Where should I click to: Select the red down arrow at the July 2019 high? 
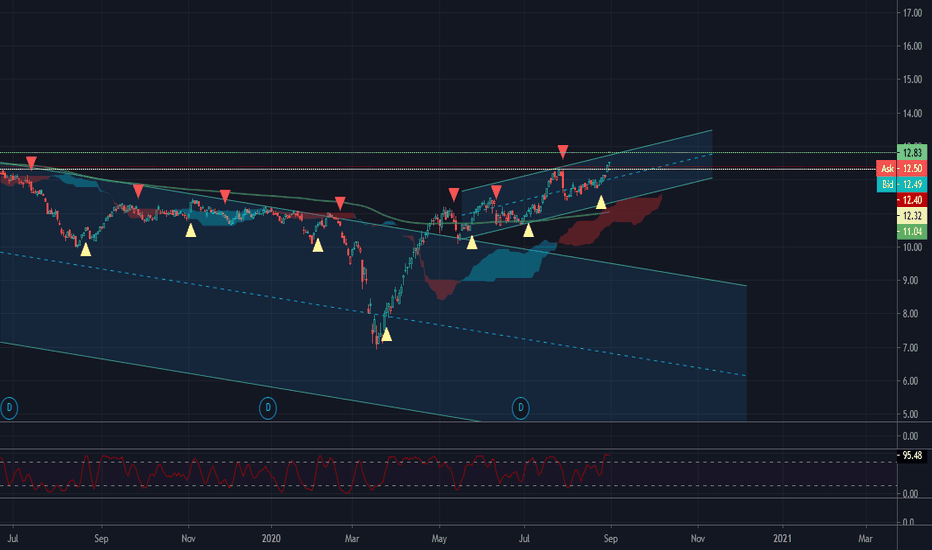coord(32,162)
